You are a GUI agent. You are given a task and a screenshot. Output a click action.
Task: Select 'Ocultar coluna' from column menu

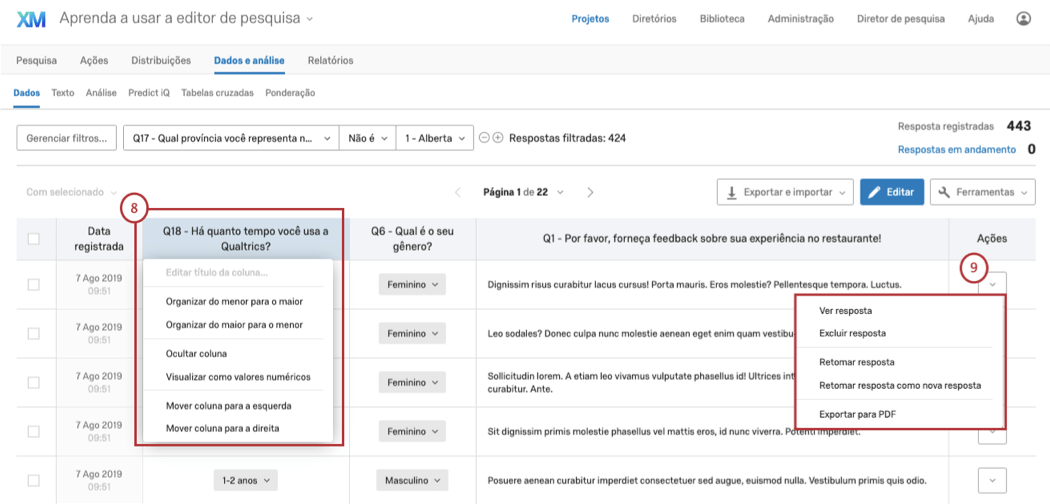(x=197, y=353)
